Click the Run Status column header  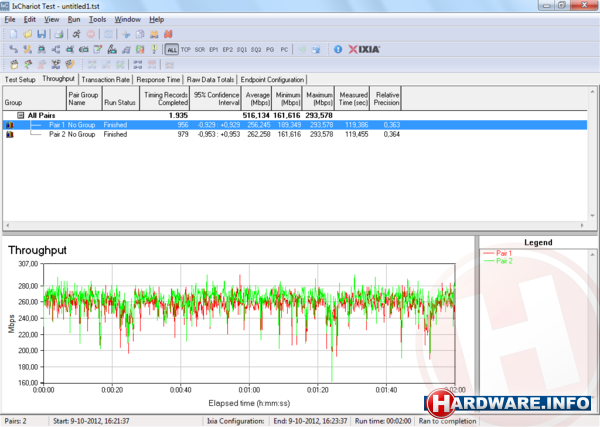119,99
